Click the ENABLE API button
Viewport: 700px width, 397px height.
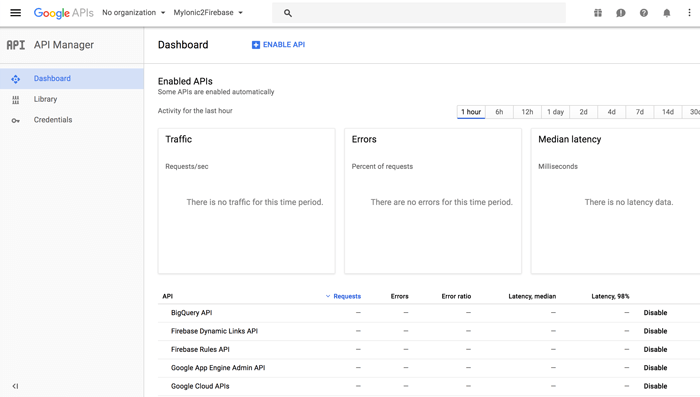click(279, 45)
